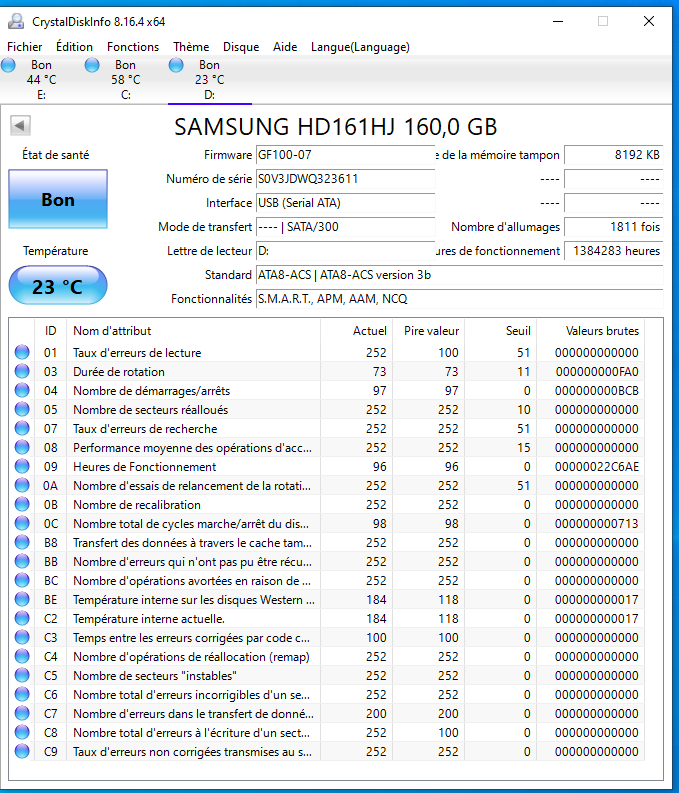Click the Bon health status button
679x793 pixels.
[x=58, y=200]
